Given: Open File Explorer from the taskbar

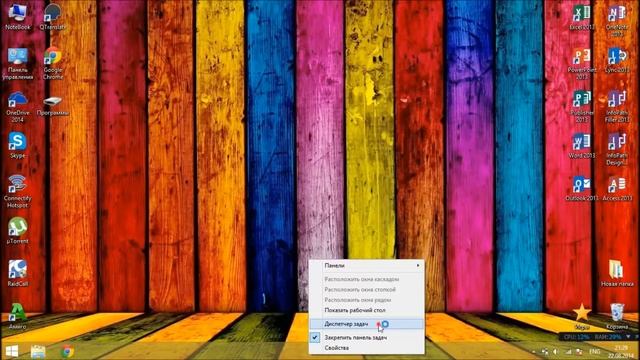Looking at the screenshot, I should tap(38, 351).
